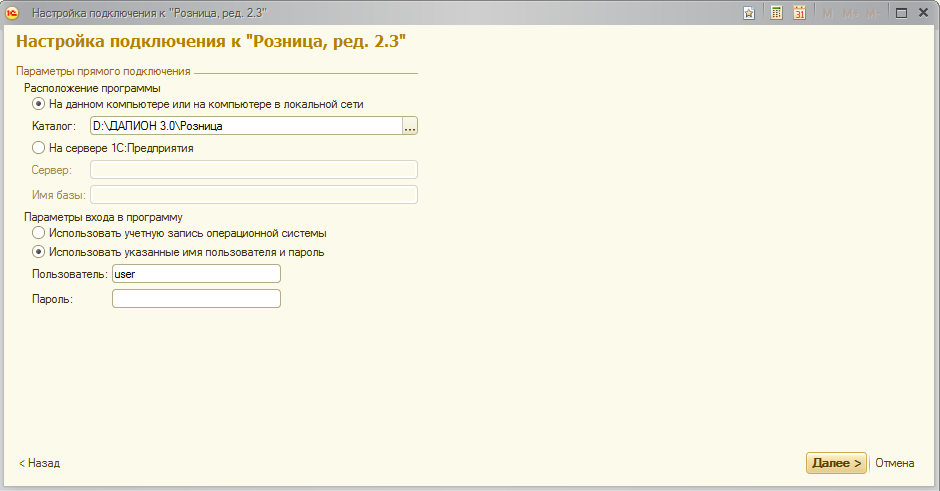Image resolution: width=940 pixels, height=491 pixels.
Task: Click the 1C application logo icon
Action: coord(12,13)
